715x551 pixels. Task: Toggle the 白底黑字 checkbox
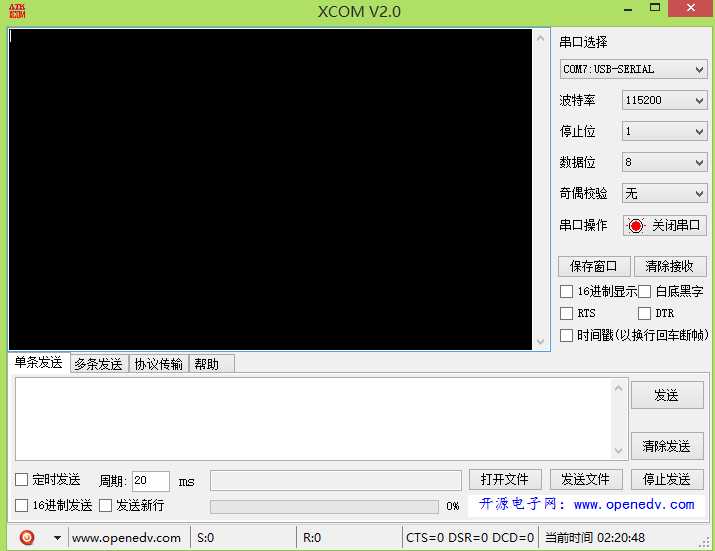pos(644,291)
